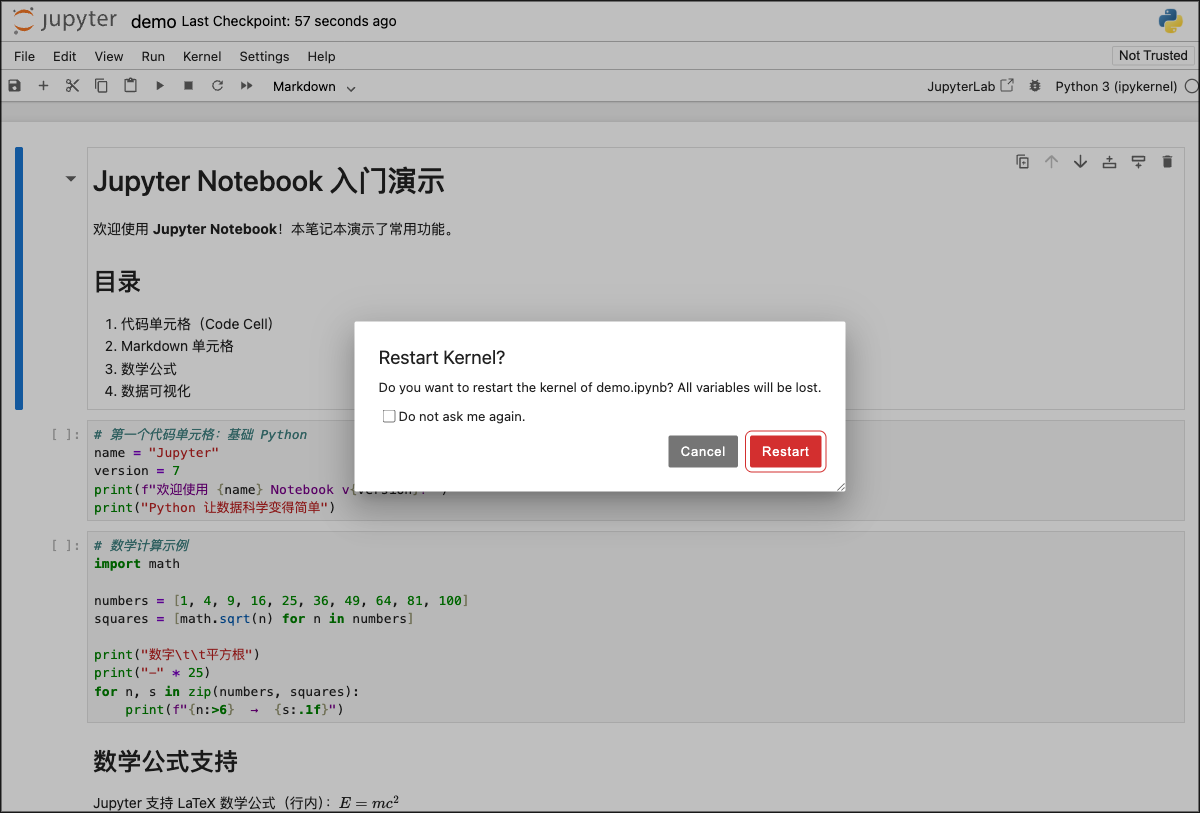Confirm kernel restart with Restart button
Viewport: 1200px width, 813px height.
point(785,451)
